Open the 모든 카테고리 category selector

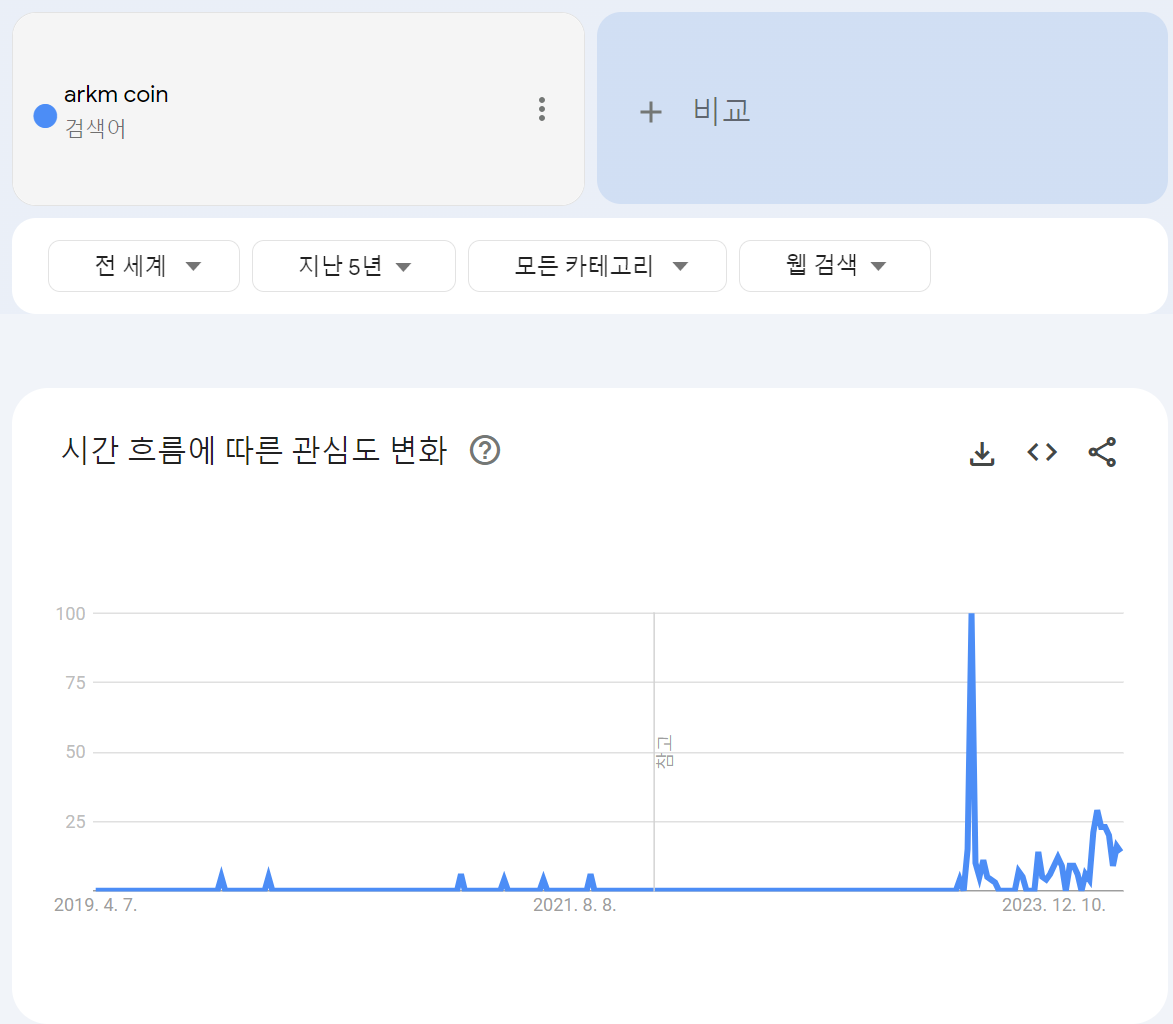click(597, 266)
